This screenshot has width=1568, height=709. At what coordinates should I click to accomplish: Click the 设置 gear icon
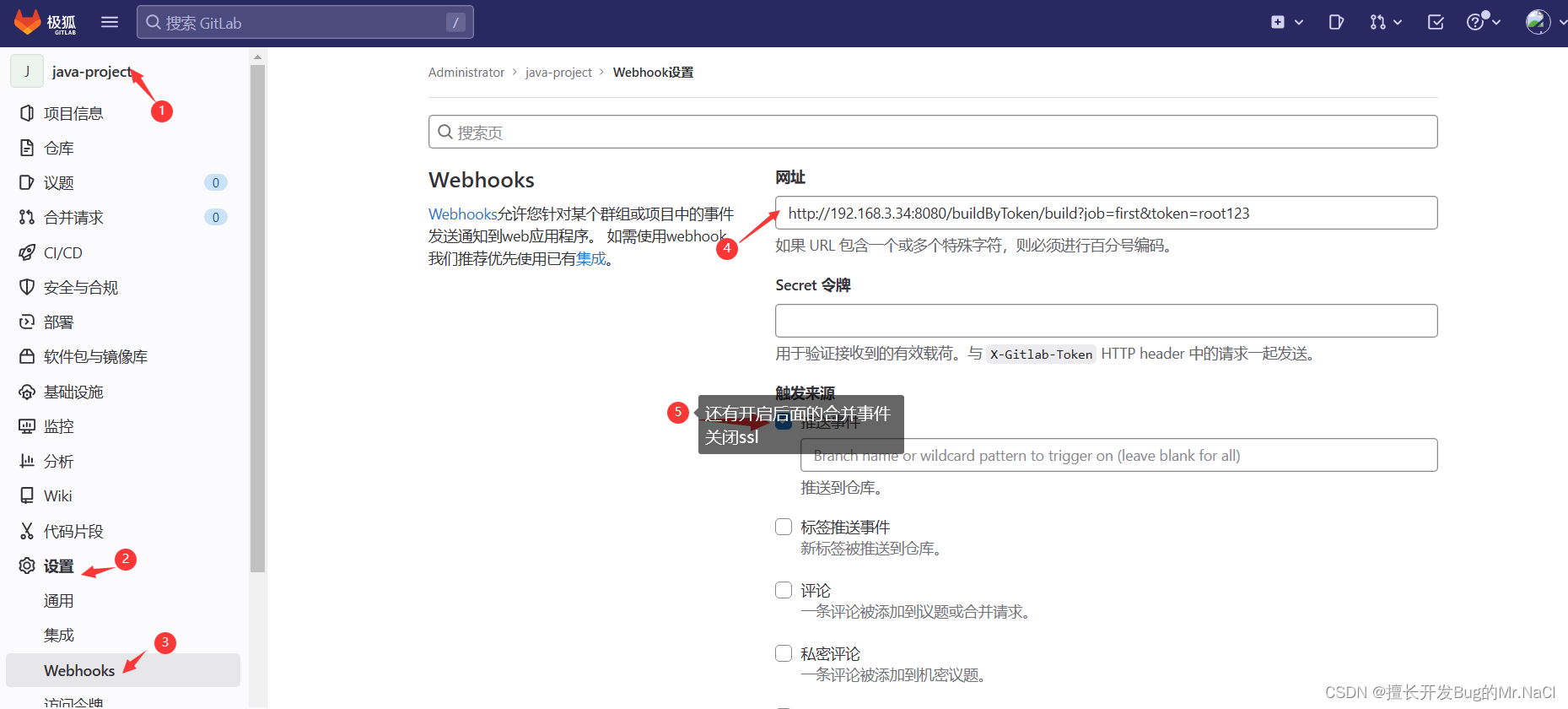(x=27, y=566)
